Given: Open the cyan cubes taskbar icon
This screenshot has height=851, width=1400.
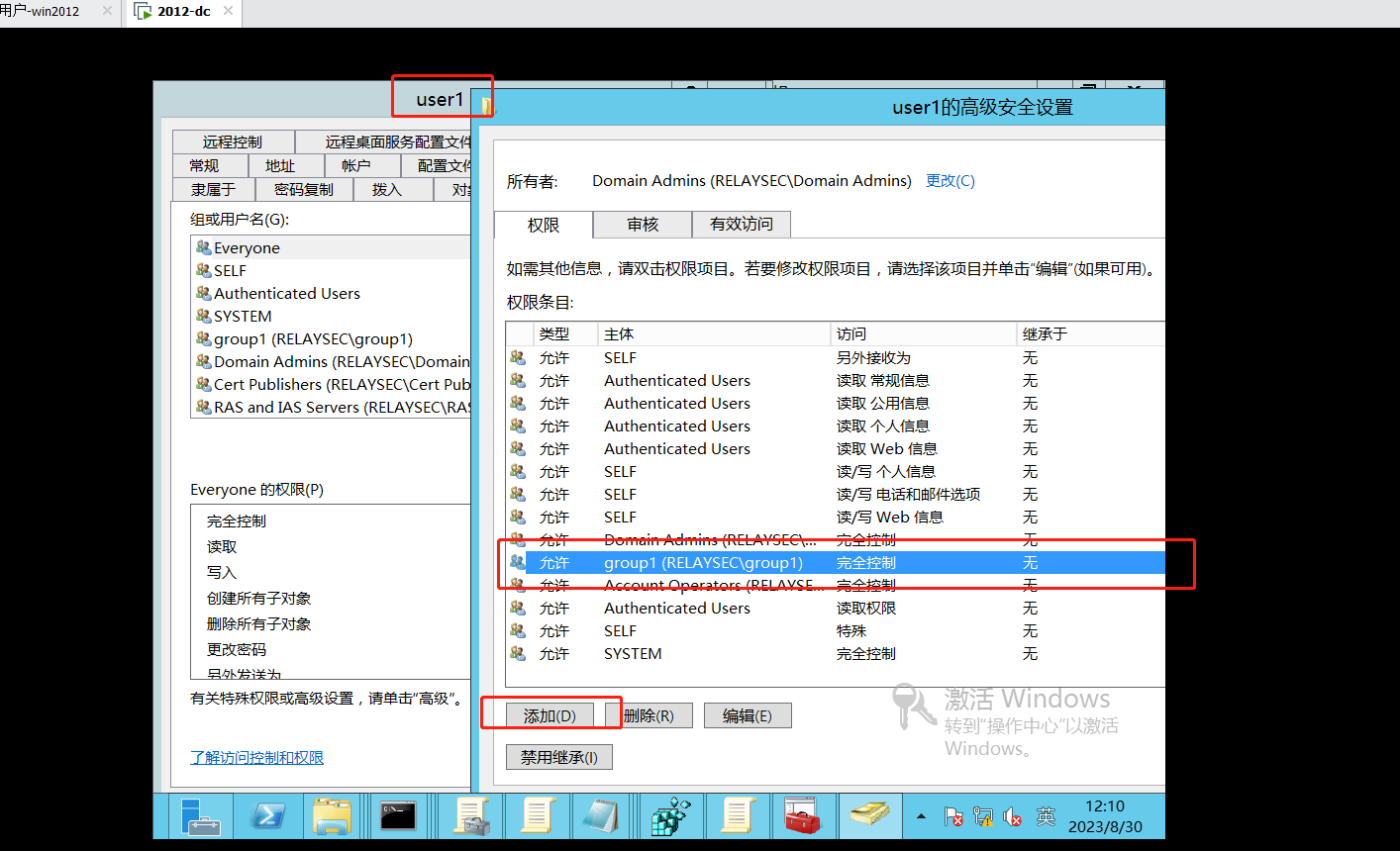Looking at the screenshot, I should (670, 816).
